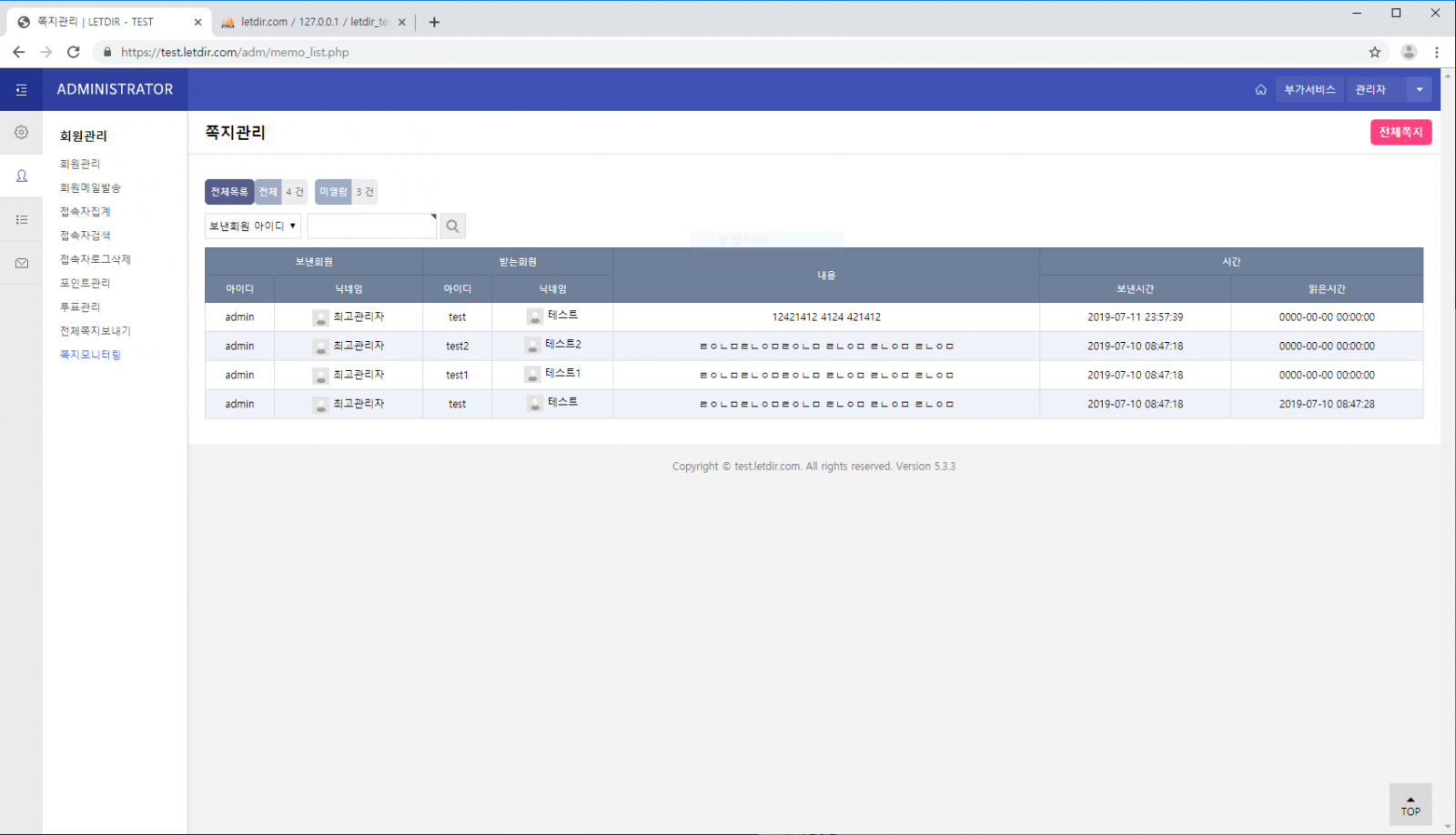
Task: Expand the 보낸회원 아이디 search dropdown
Action: coord(252,226)
